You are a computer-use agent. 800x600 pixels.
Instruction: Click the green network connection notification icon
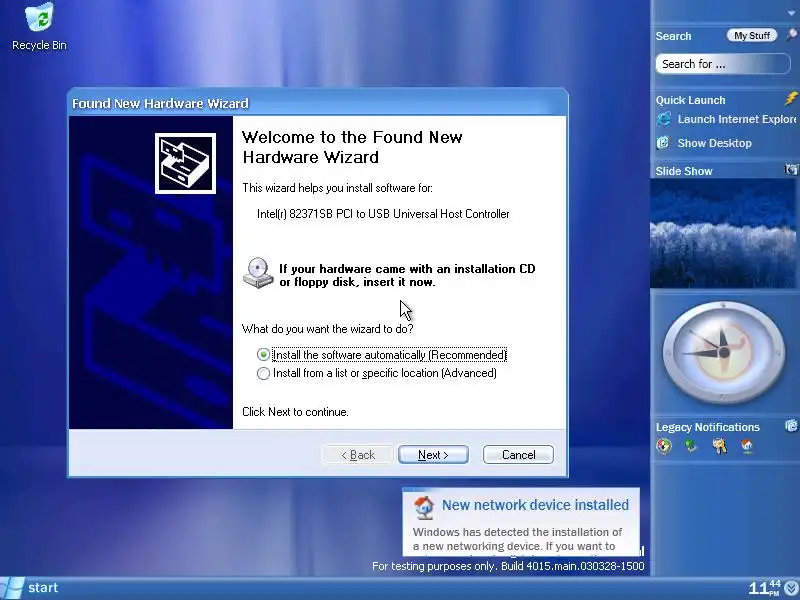(691, 446)
